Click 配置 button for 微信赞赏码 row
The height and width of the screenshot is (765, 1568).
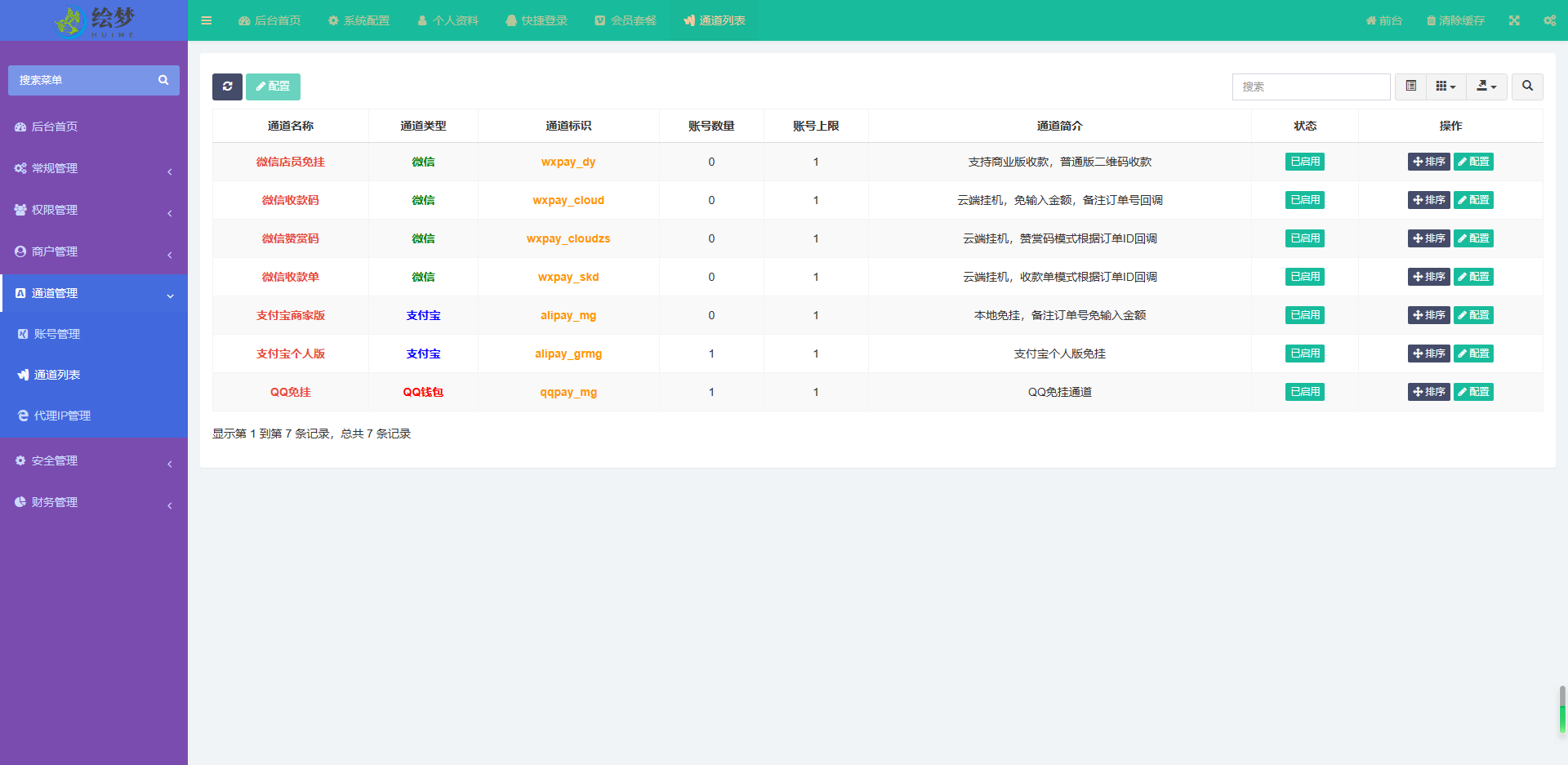point(1473,238)
